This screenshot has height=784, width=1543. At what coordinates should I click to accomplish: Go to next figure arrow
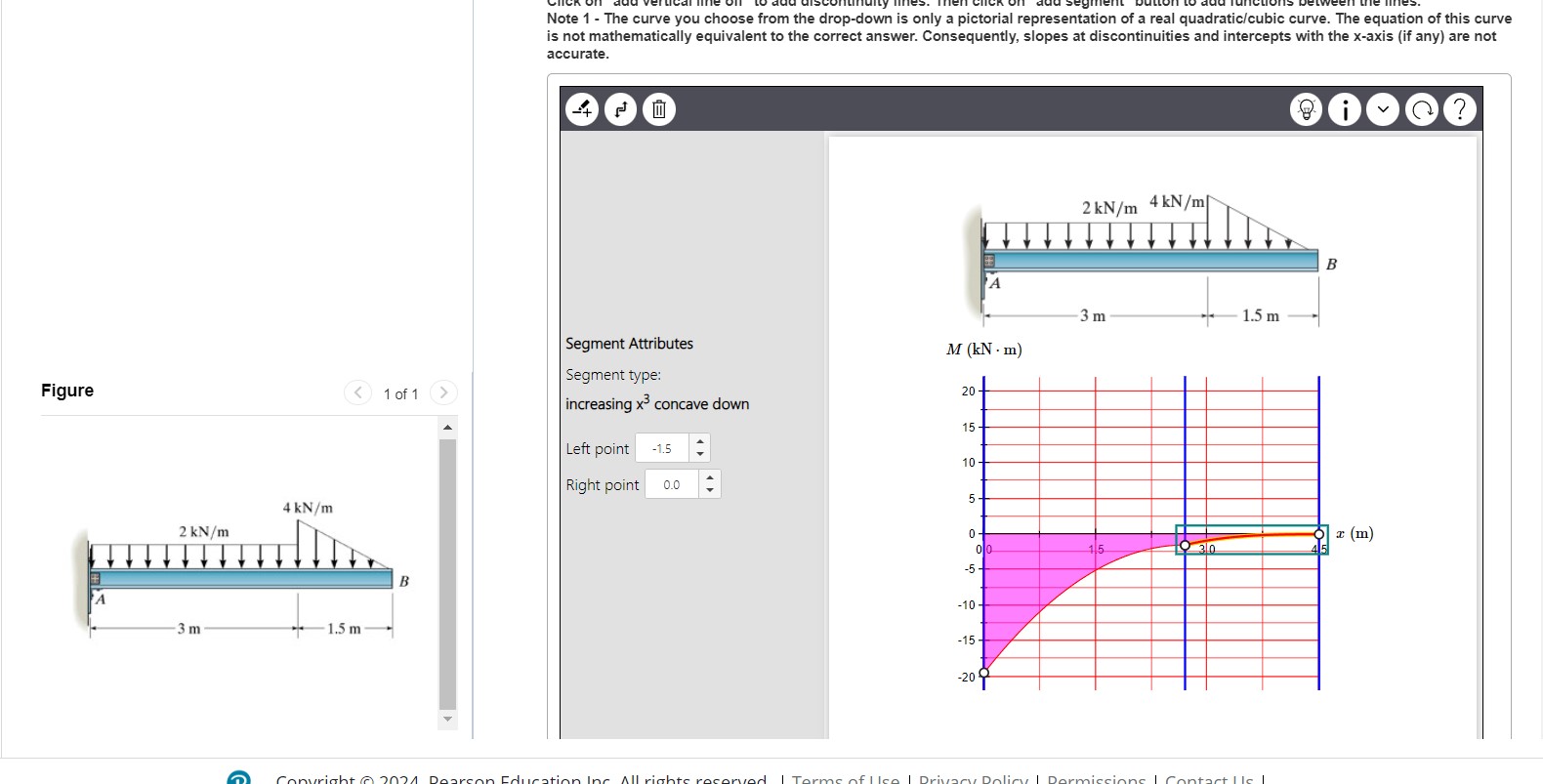[443, 392]
